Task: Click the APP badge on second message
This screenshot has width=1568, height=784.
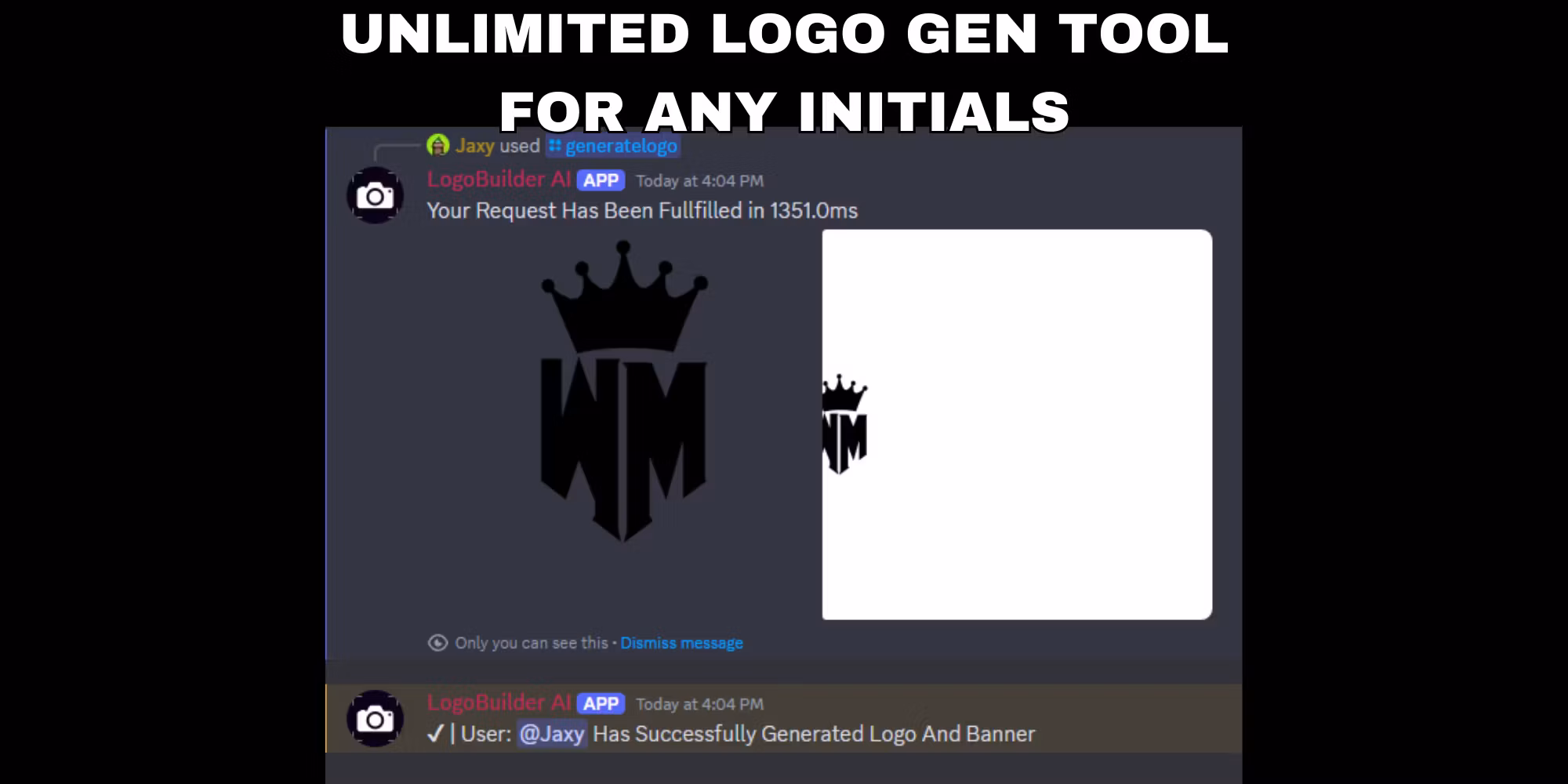Action: 601,704
